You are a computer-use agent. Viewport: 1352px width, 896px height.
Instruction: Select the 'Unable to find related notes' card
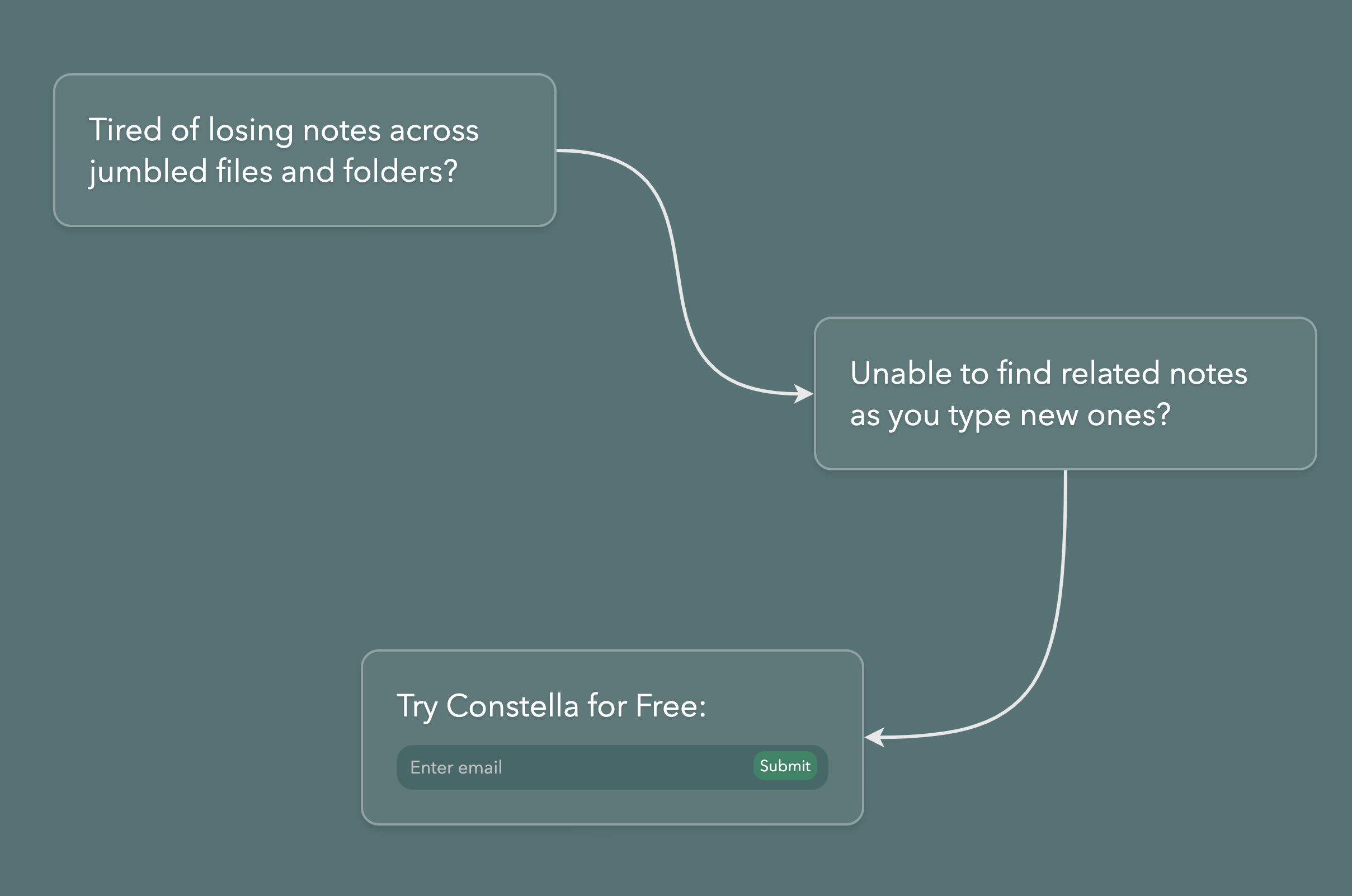[1065, 394]
